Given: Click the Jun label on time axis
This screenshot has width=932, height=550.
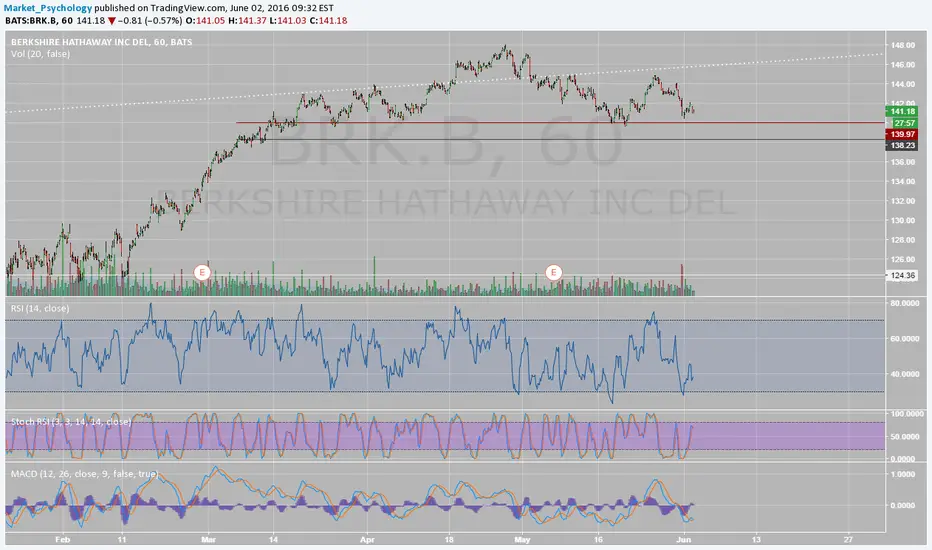Looking at the screenshot, I should pos(684,540).
